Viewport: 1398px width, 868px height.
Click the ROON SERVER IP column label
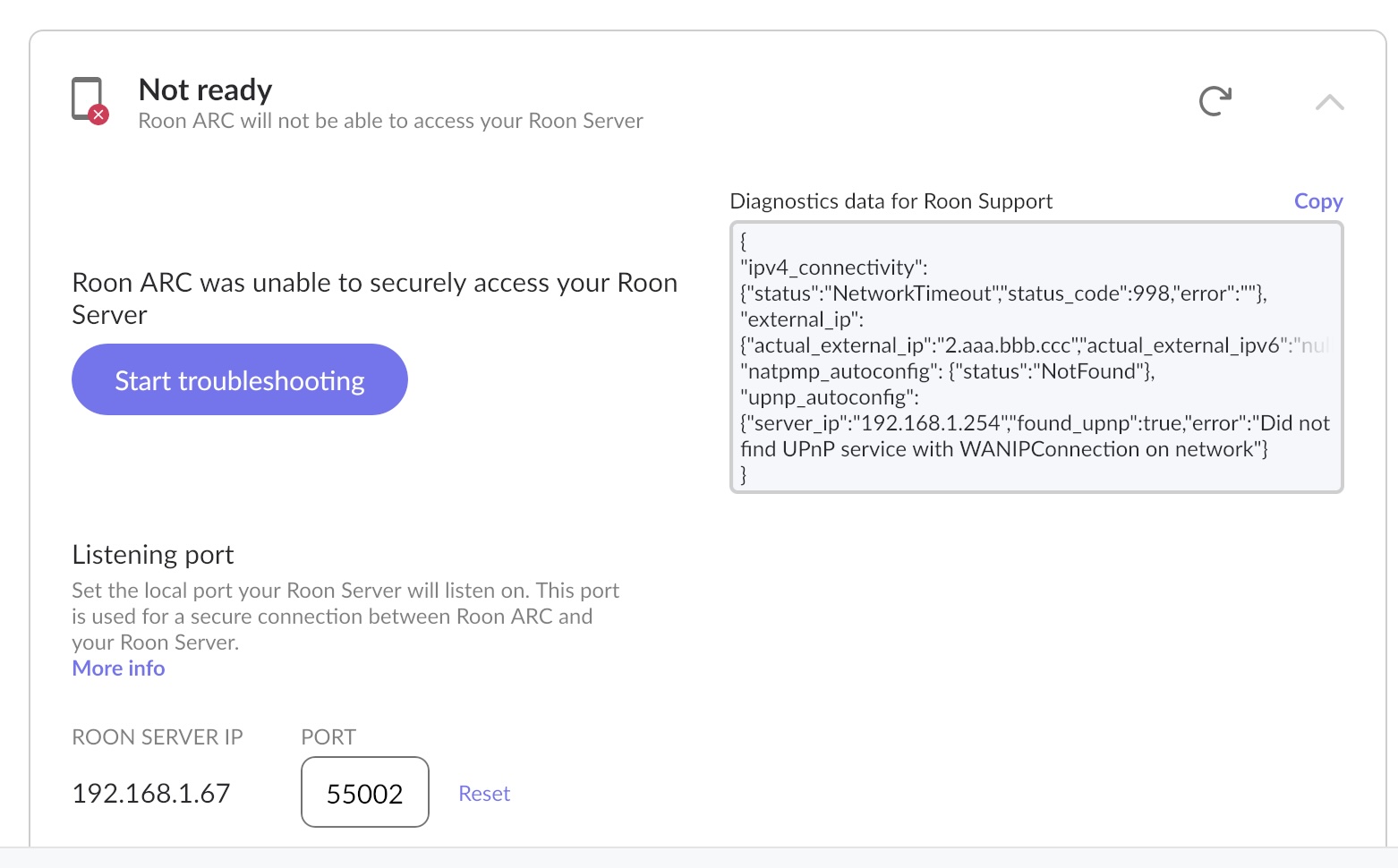point(158,737)
